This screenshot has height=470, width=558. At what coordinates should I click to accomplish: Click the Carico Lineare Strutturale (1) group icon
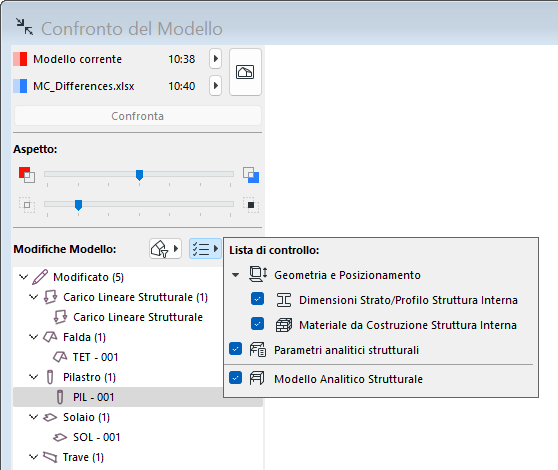coord(50,297)
